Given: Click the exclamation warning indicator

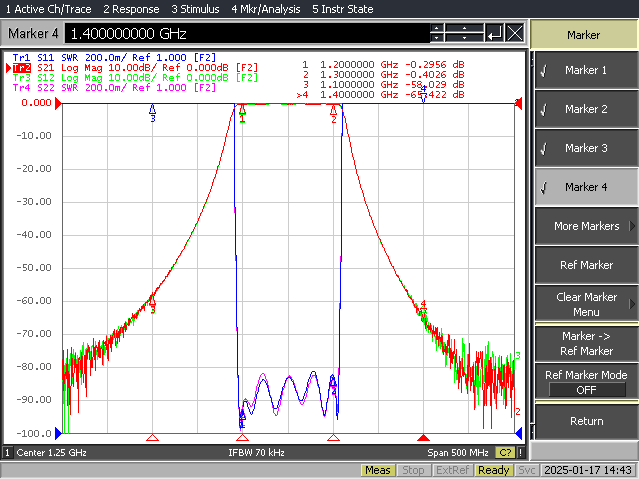Looking at the screenshot, I should click(x=520, y=453).
